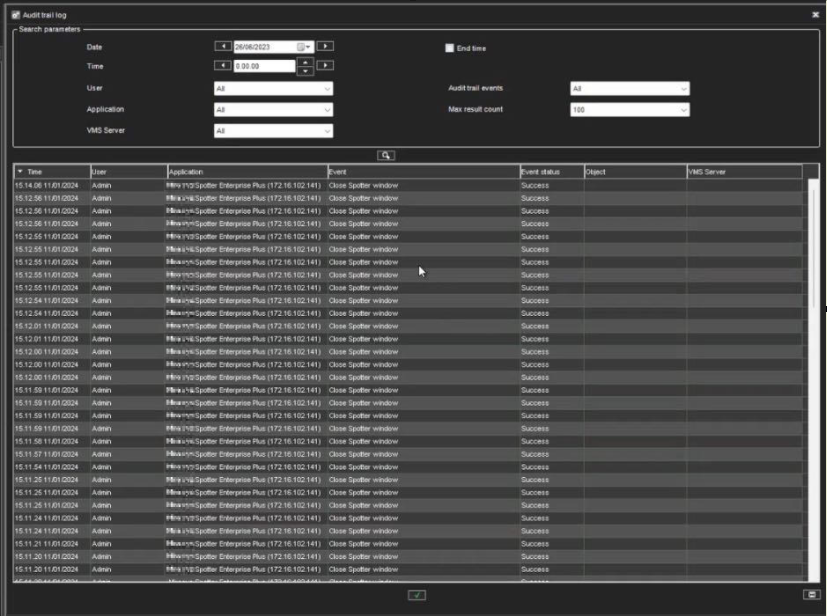Sort by the Event status column header

coord(552,171)
